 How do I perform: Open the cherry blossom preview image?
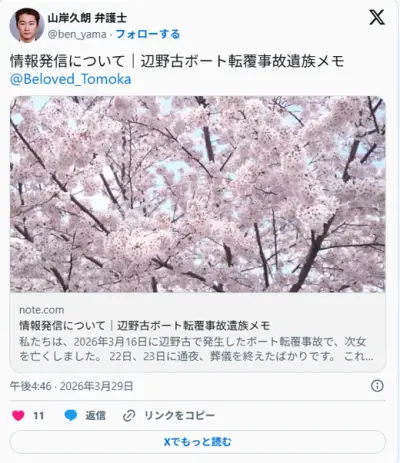(198, 194)
